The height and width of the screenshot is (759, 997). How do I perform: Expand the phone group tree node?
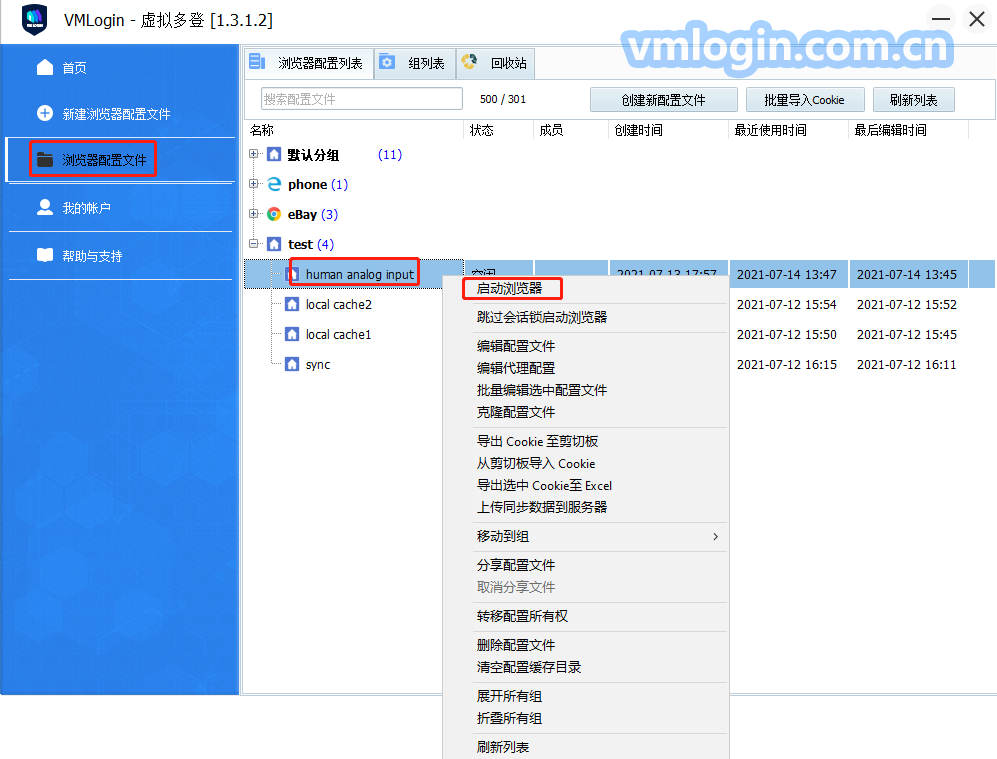point(254,184)
